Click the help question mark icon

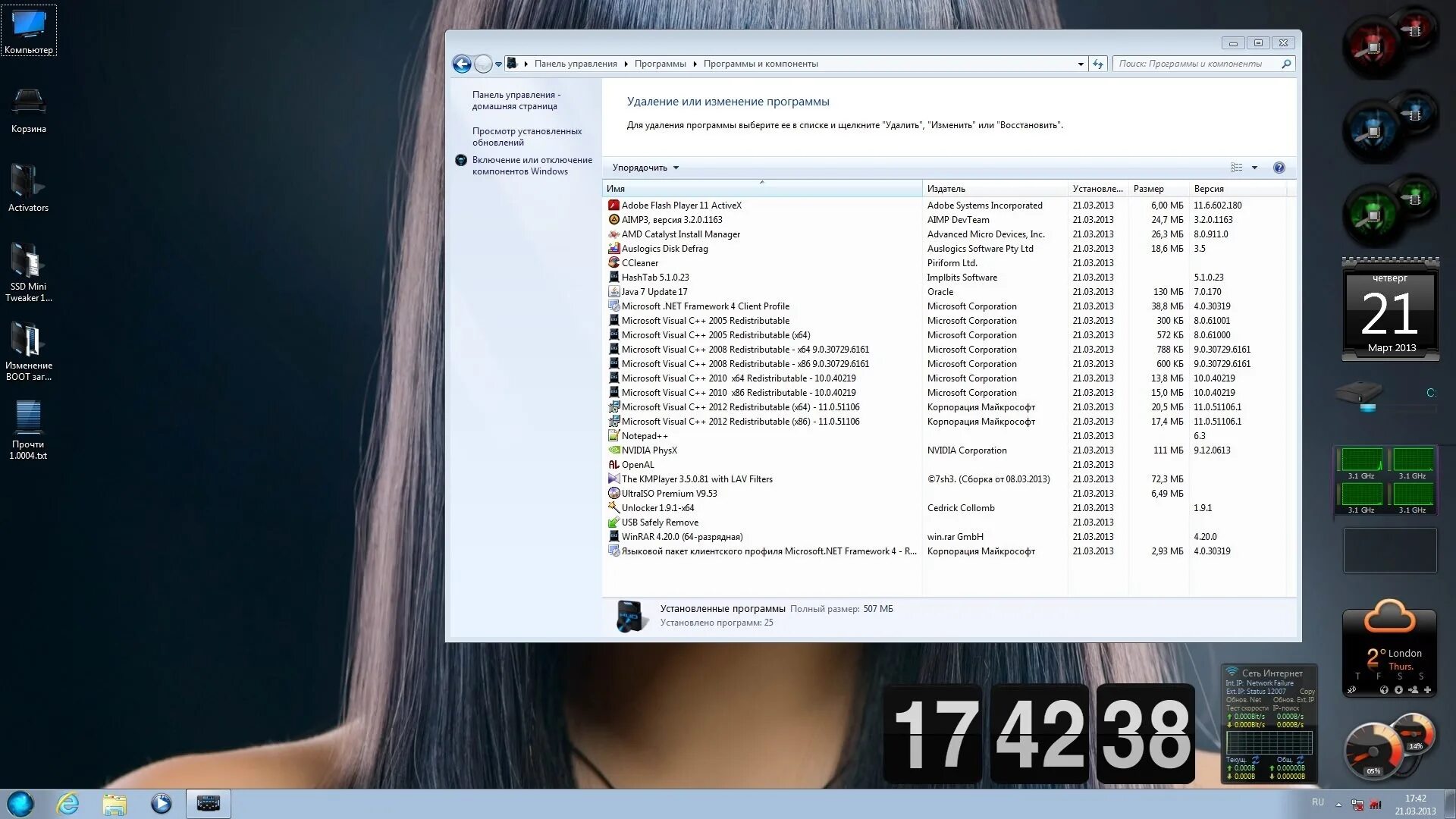1279,168
